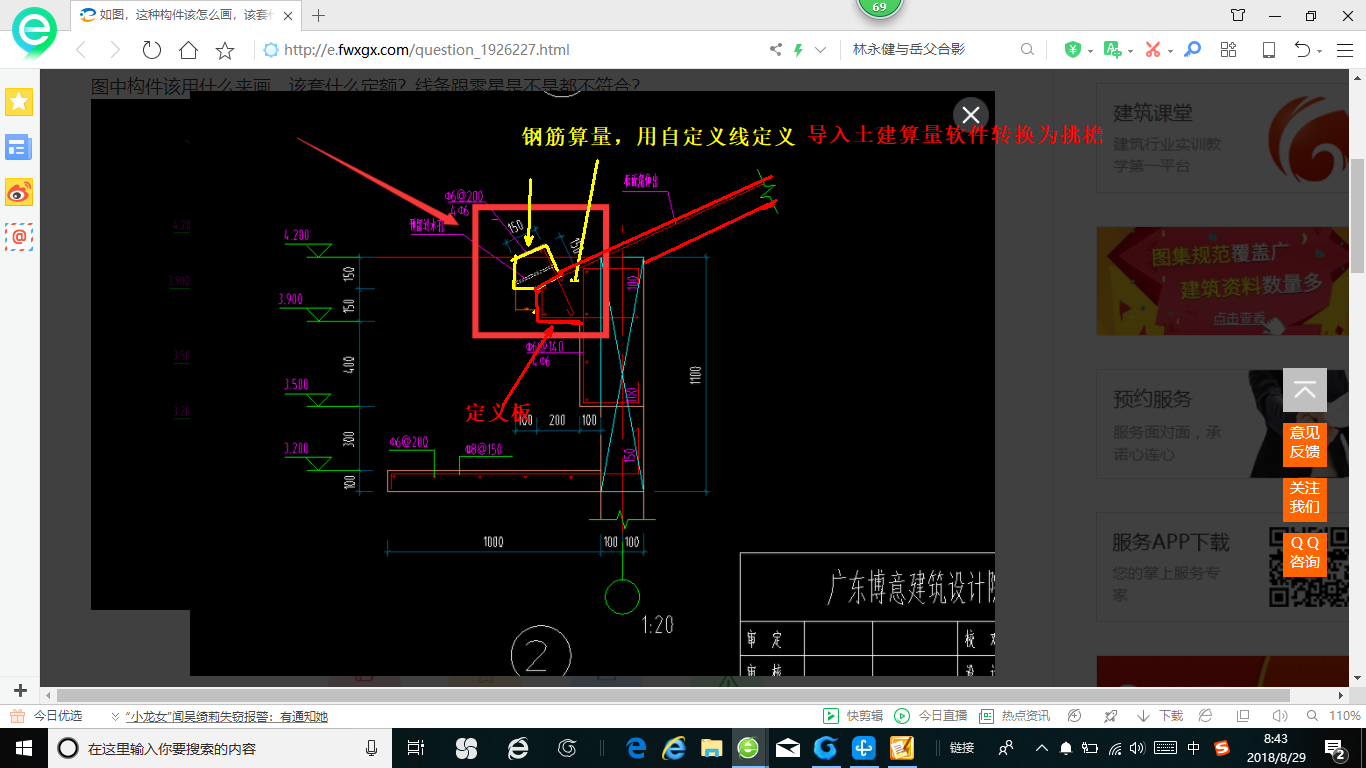Toggle the lightning speed mode icon
This screenshot has width=1366, height=768.
[x=798, y=50]
